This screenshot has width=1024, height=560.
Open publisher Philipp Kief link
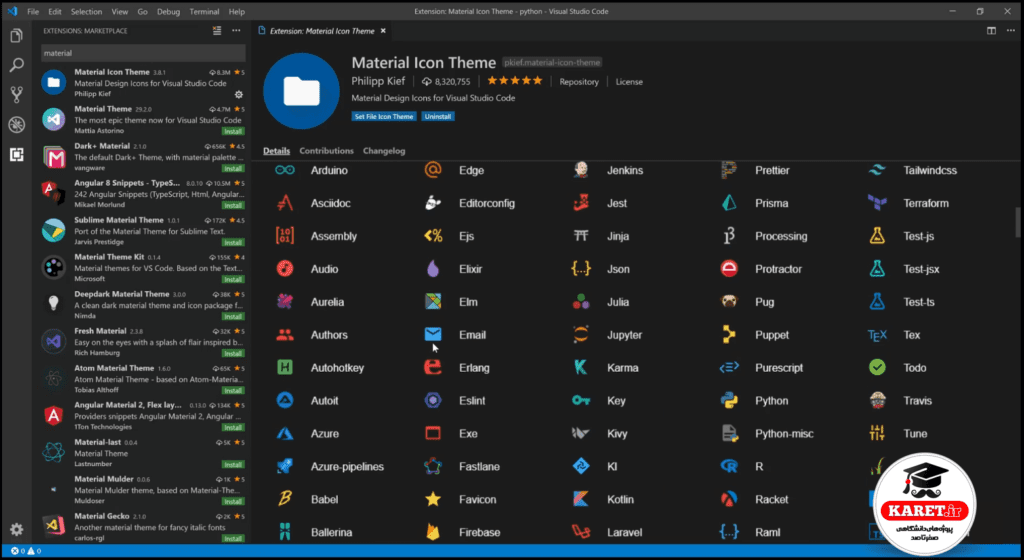[378, 81]
